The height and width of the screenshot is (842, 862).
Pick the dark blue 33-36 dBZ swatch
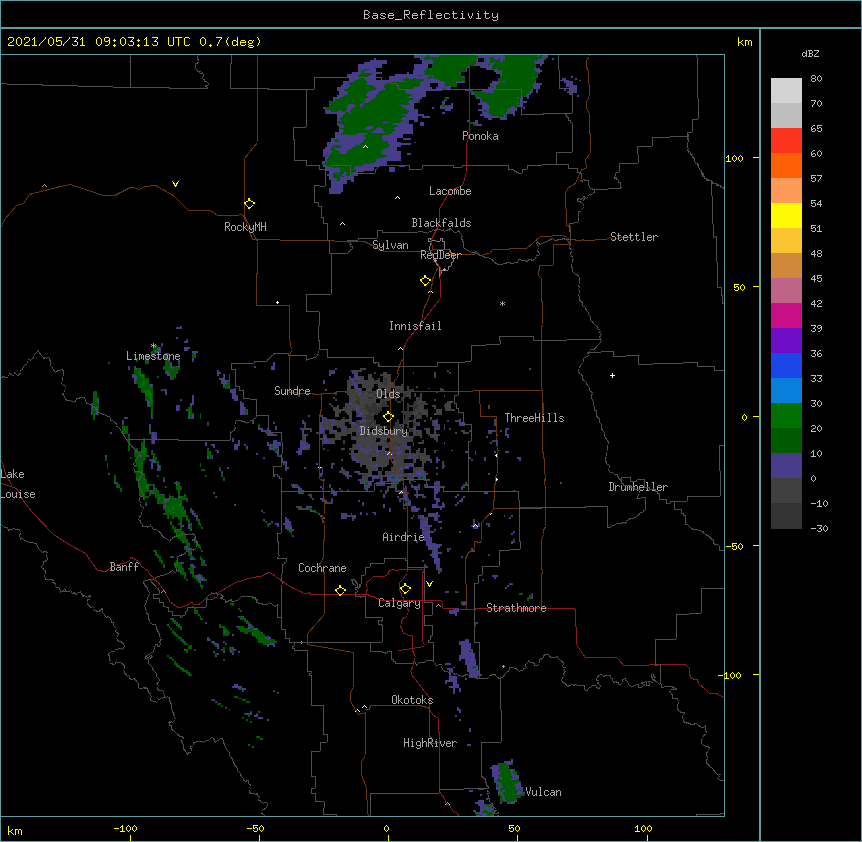pos(786,365)
